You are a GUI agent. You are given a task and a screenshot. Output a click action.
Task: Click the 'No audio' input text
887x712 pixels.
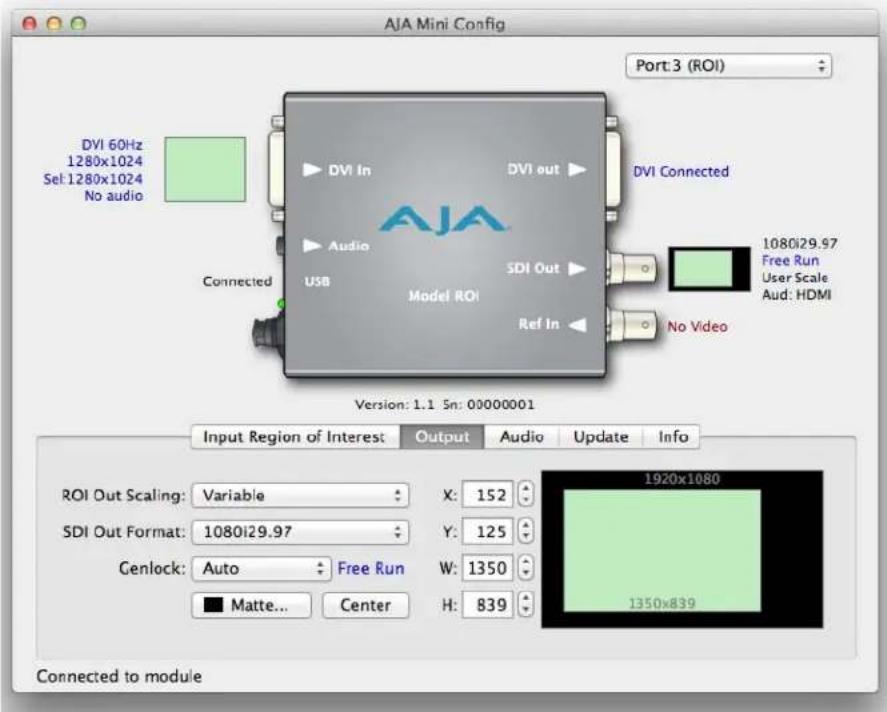(x=114, y=196)
